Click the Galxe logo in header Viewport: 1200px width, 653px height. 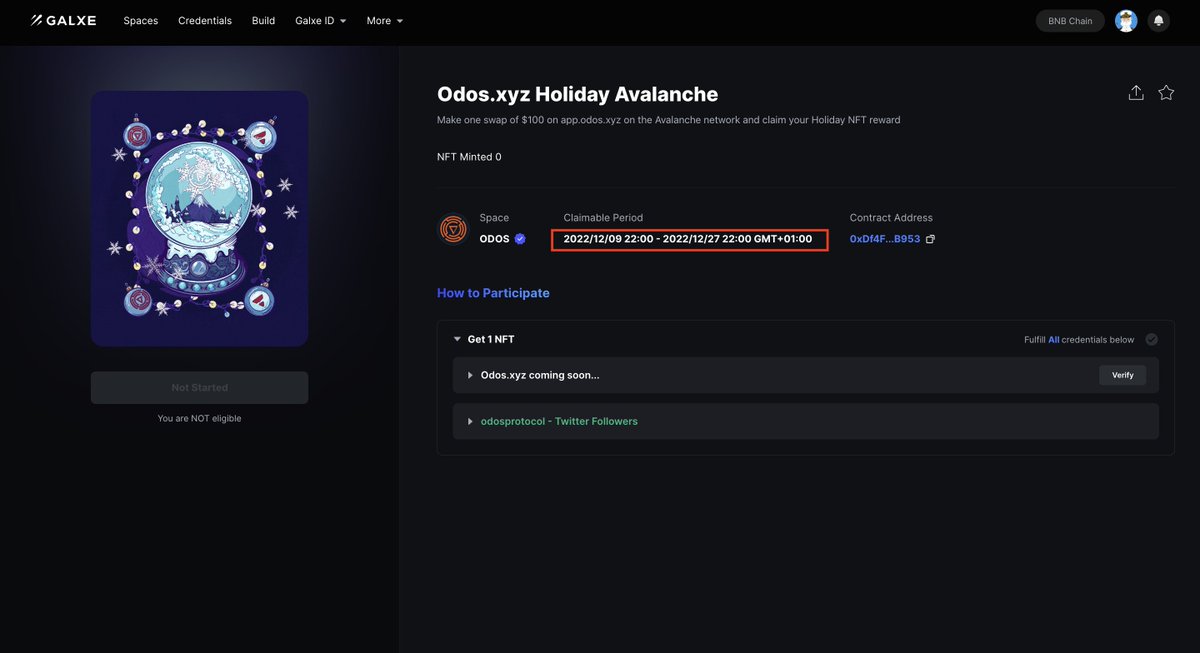pos(63,20)
